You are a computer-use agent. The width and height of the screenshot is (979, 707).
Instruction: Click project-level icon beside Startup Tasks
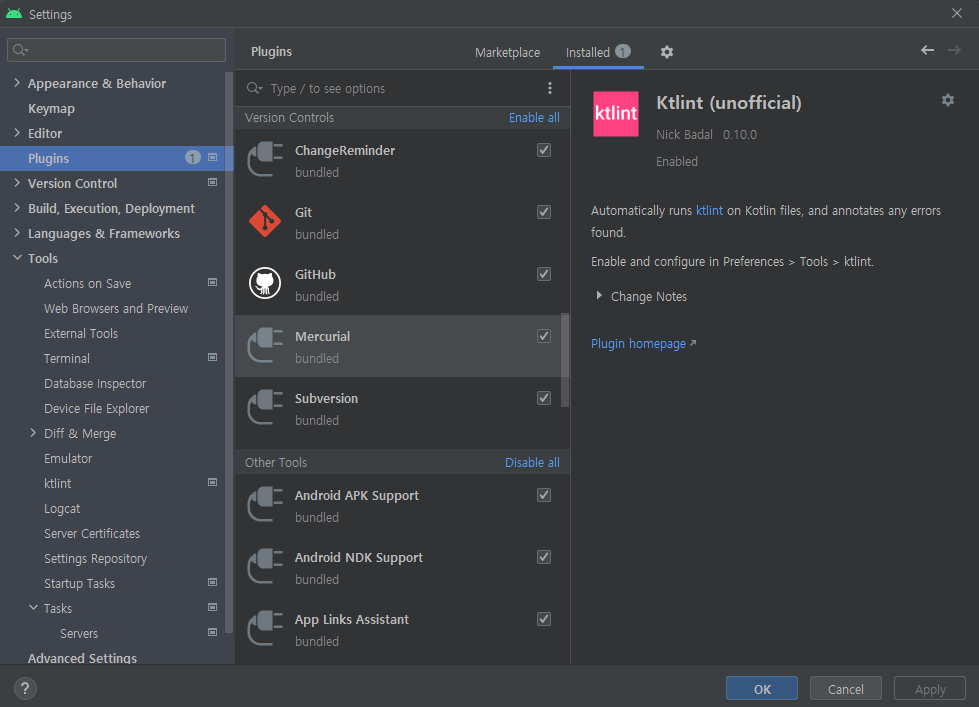212,582
